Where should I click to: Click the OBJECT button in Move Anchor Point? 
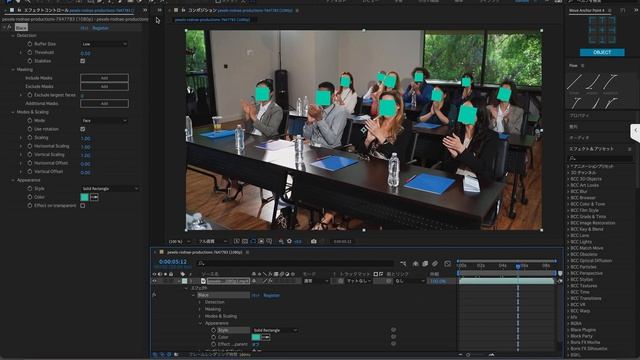click(602, 52)
